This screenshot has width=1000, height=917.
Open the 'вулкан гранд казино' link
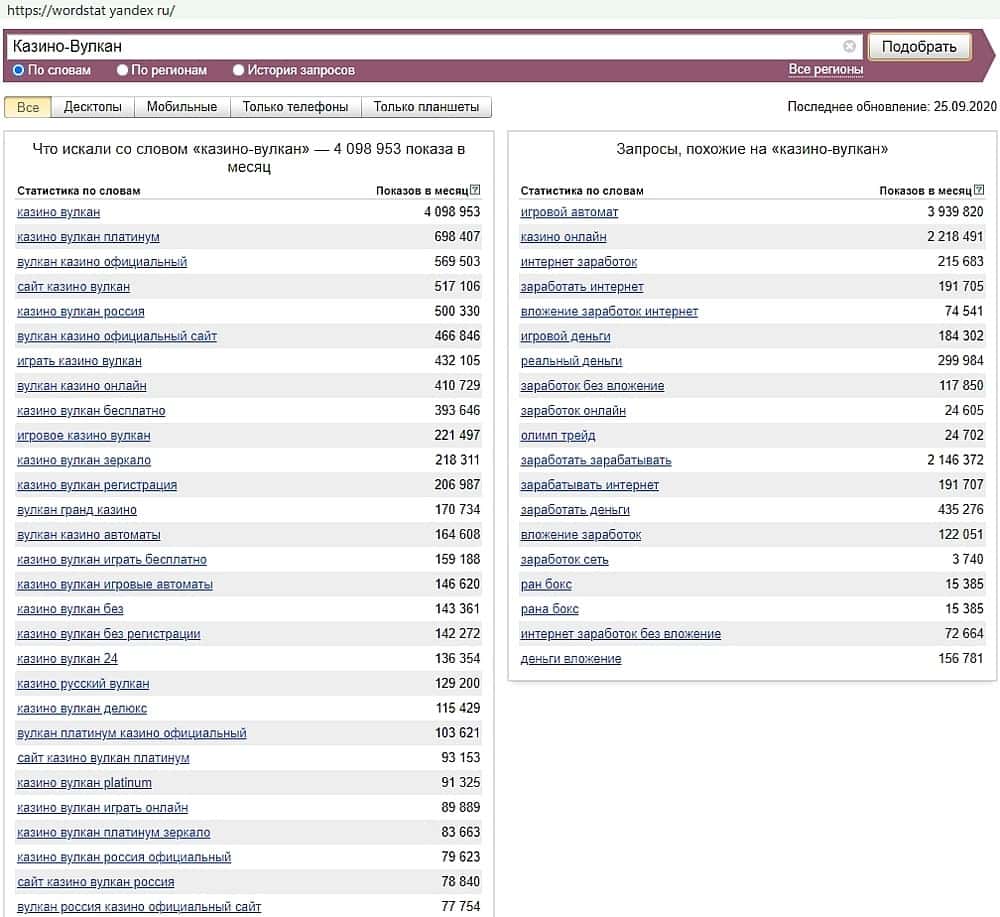point(77,510)
